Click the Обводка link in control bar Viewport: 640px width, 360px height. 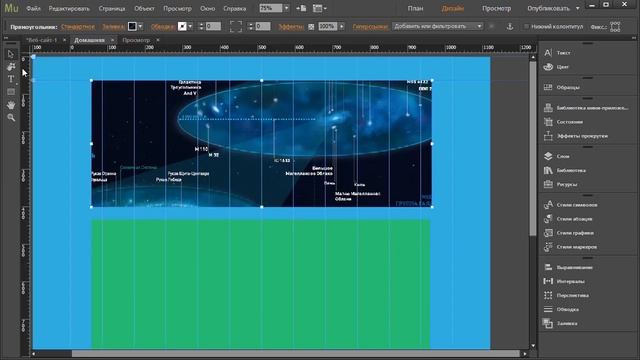(x=163, y=27)
